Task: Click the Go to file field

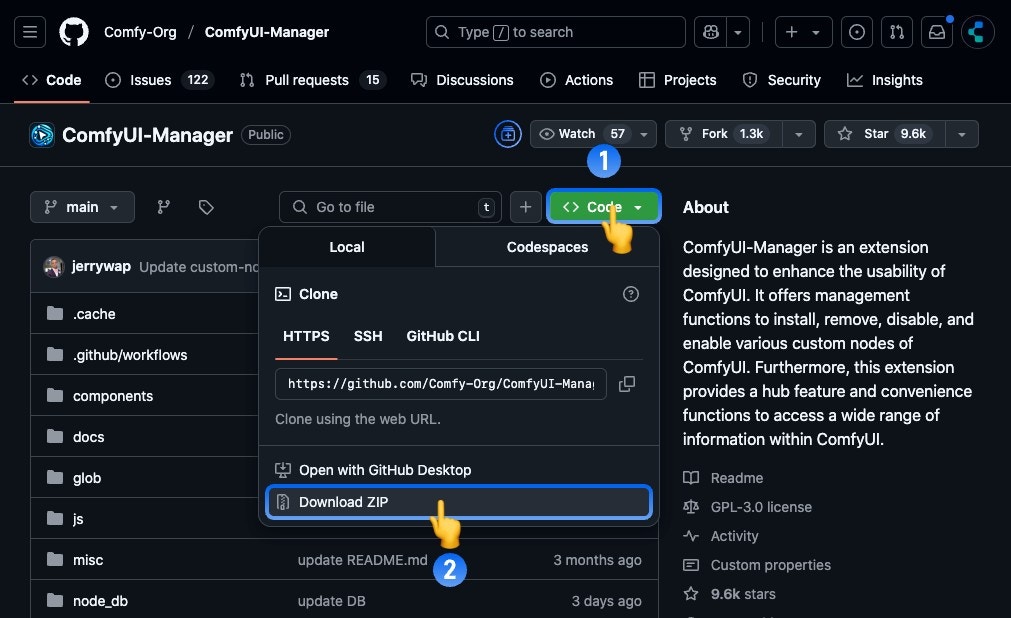Action: click(390, 207)
